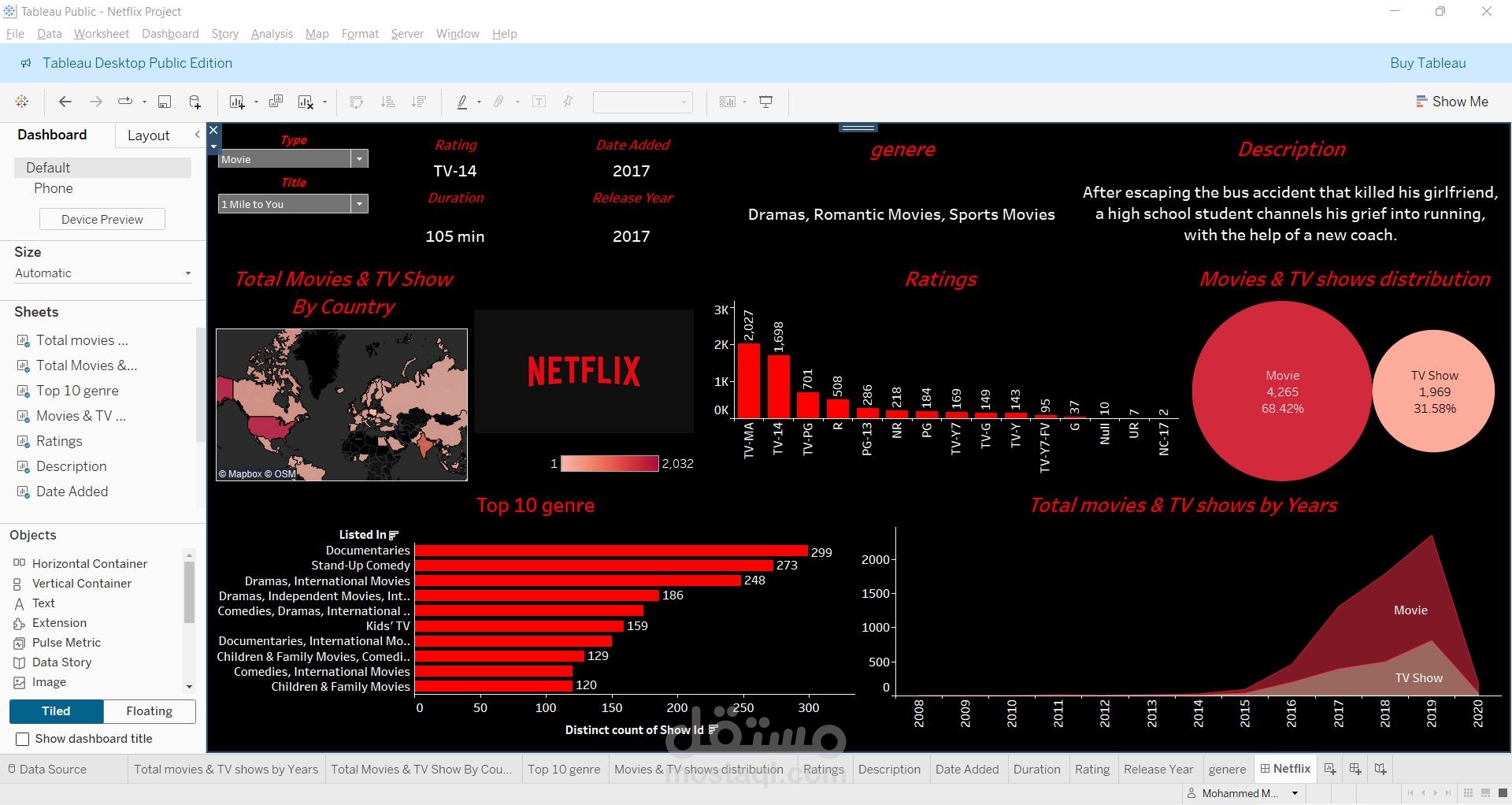Select the Tiled layout toggle

click(56, 711)
